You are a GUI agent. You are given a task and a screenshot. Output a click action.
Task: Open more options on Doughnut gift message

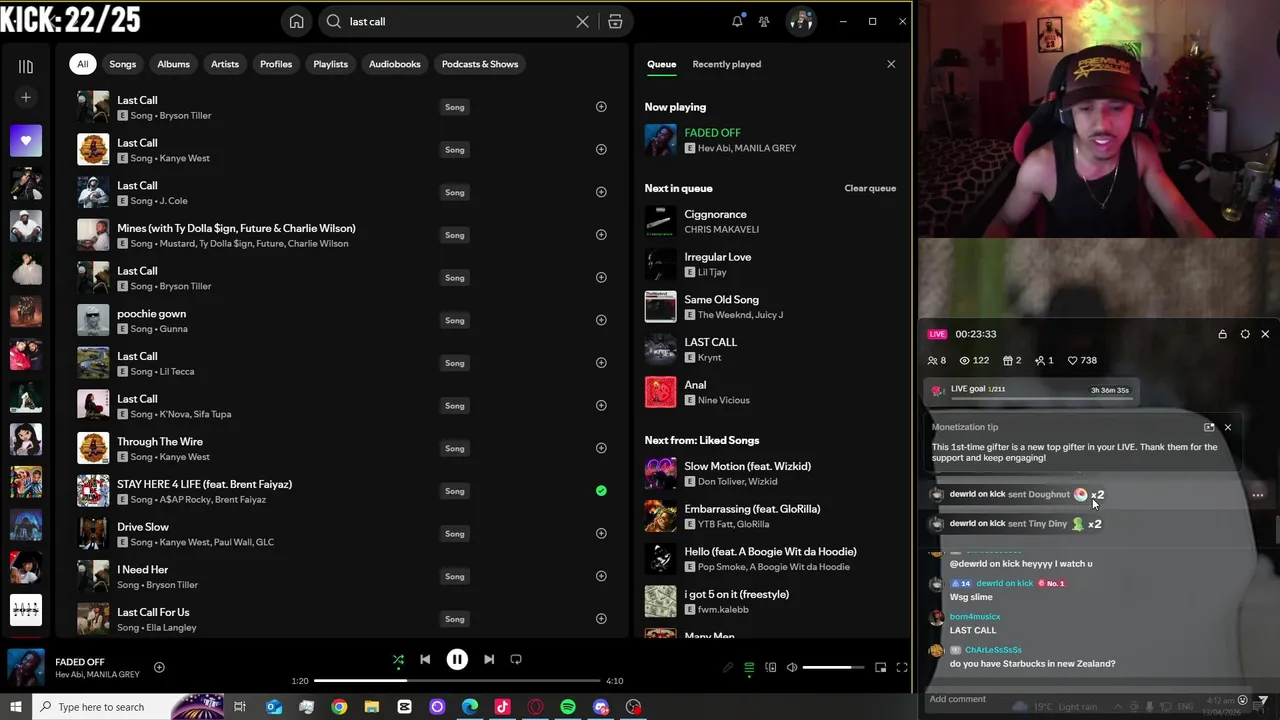coord(1258,495)
